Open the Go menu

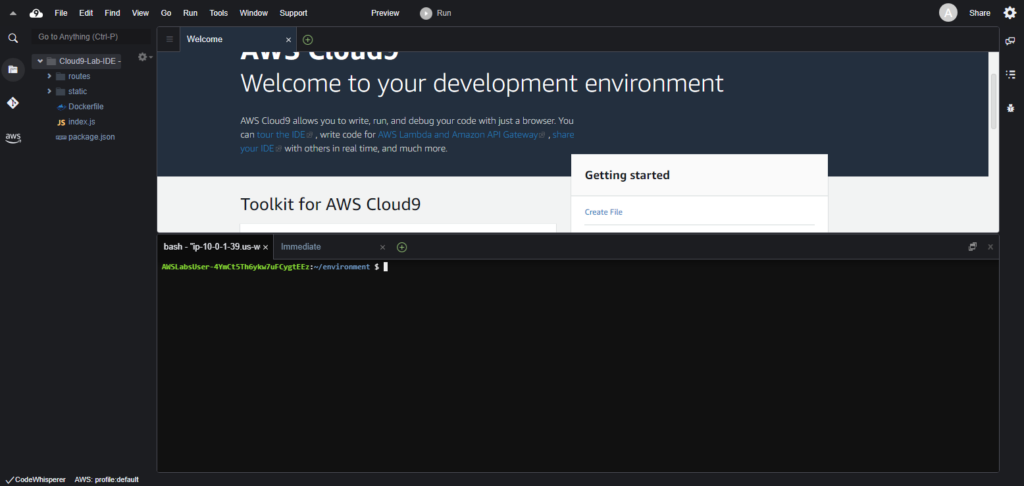tap(166, 13)
